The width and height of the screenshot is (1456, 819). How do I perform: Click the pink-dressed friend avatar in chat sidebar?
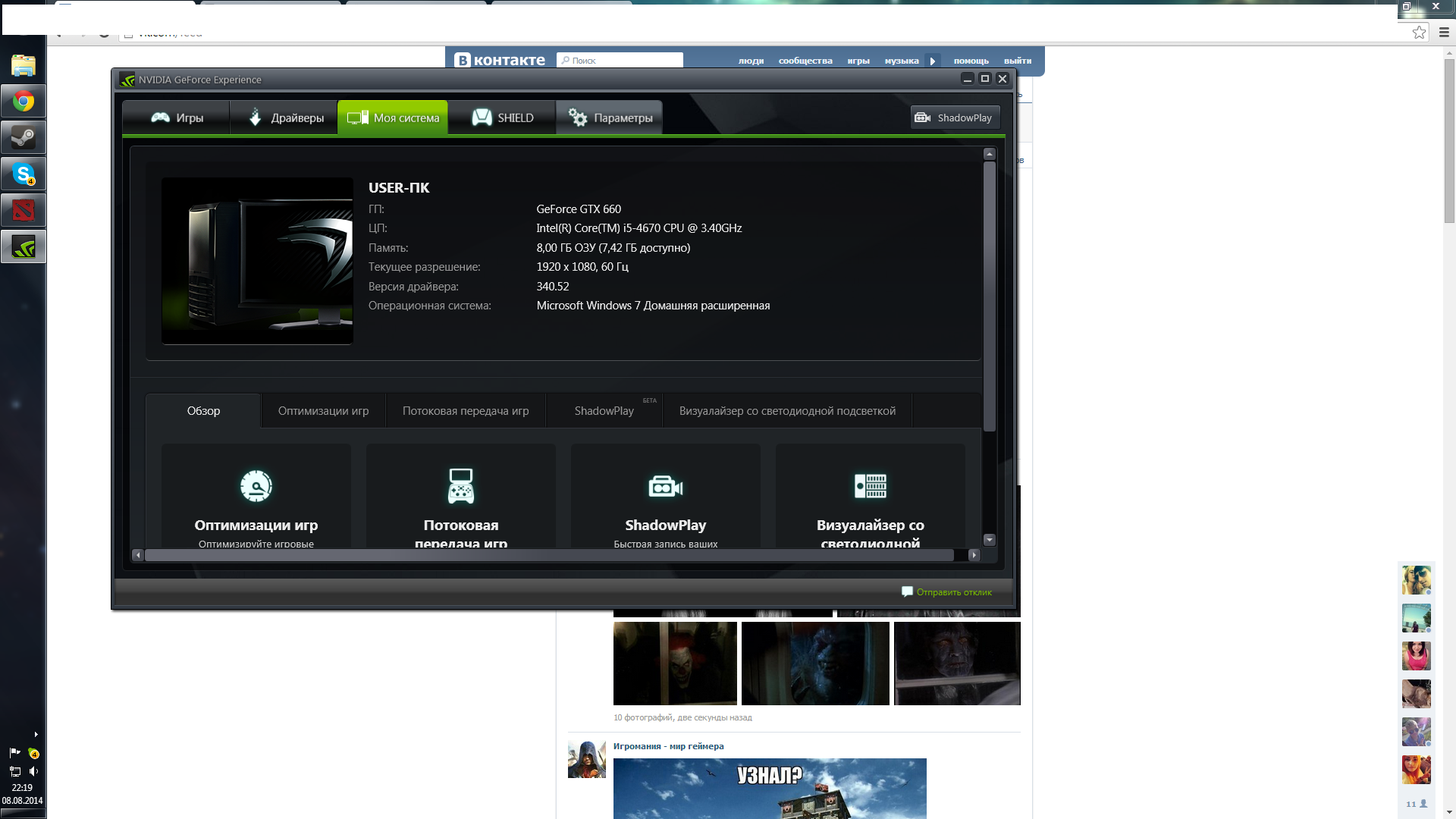(1416, 656)
